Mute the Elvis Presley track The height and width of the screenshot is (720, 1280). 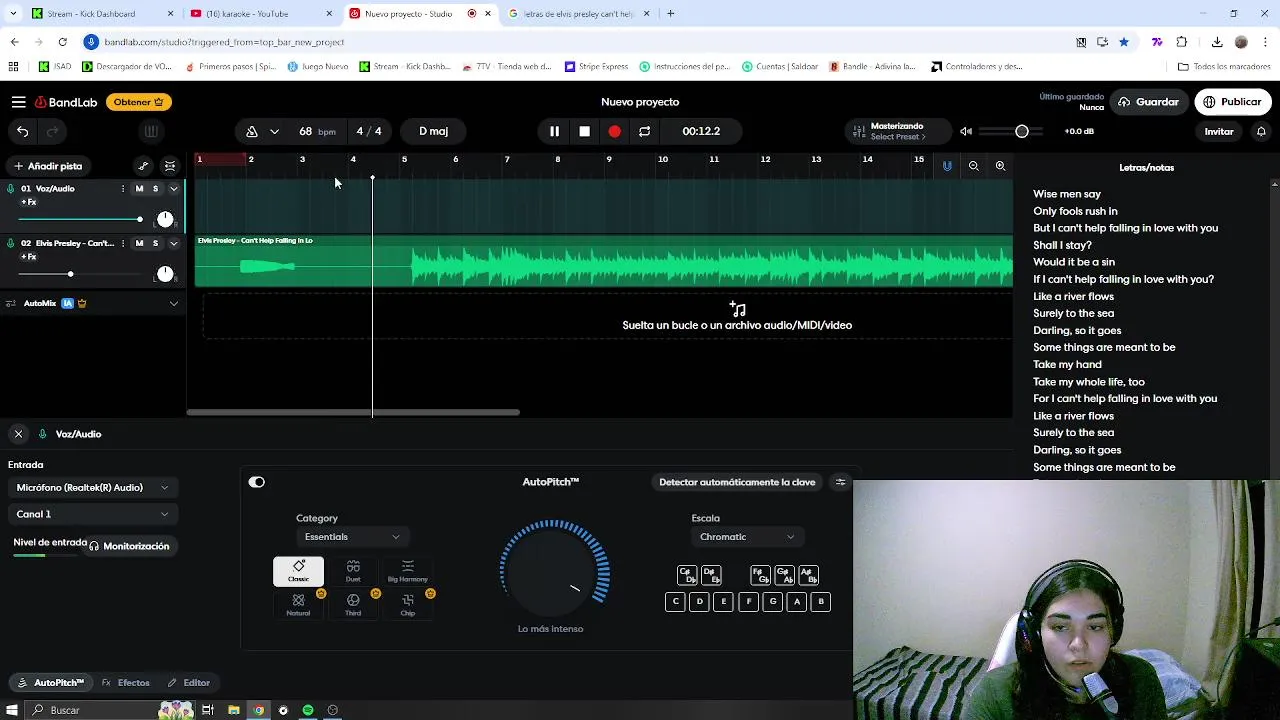coord(139,243)
